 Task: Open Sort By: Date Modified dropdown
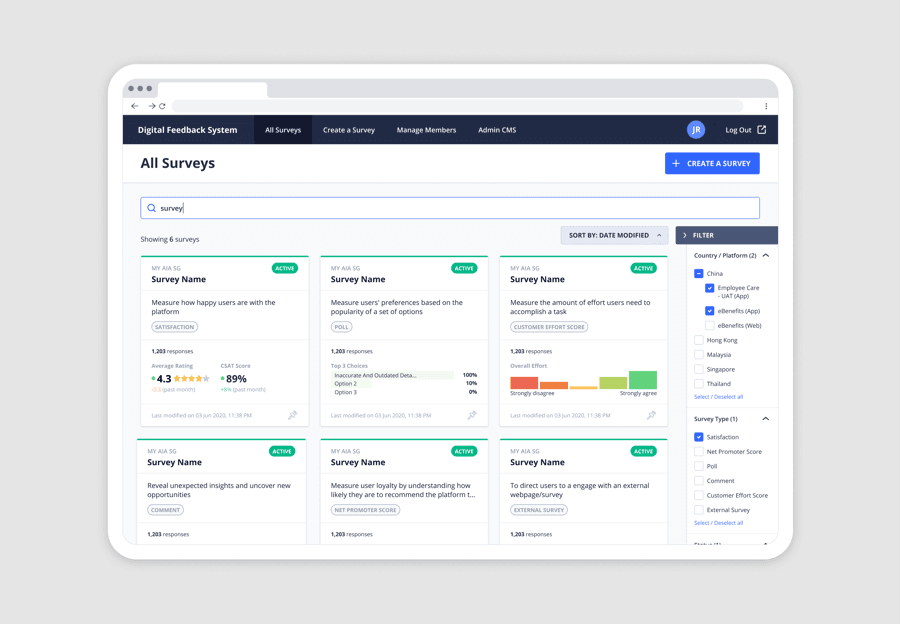click(614, 235)
